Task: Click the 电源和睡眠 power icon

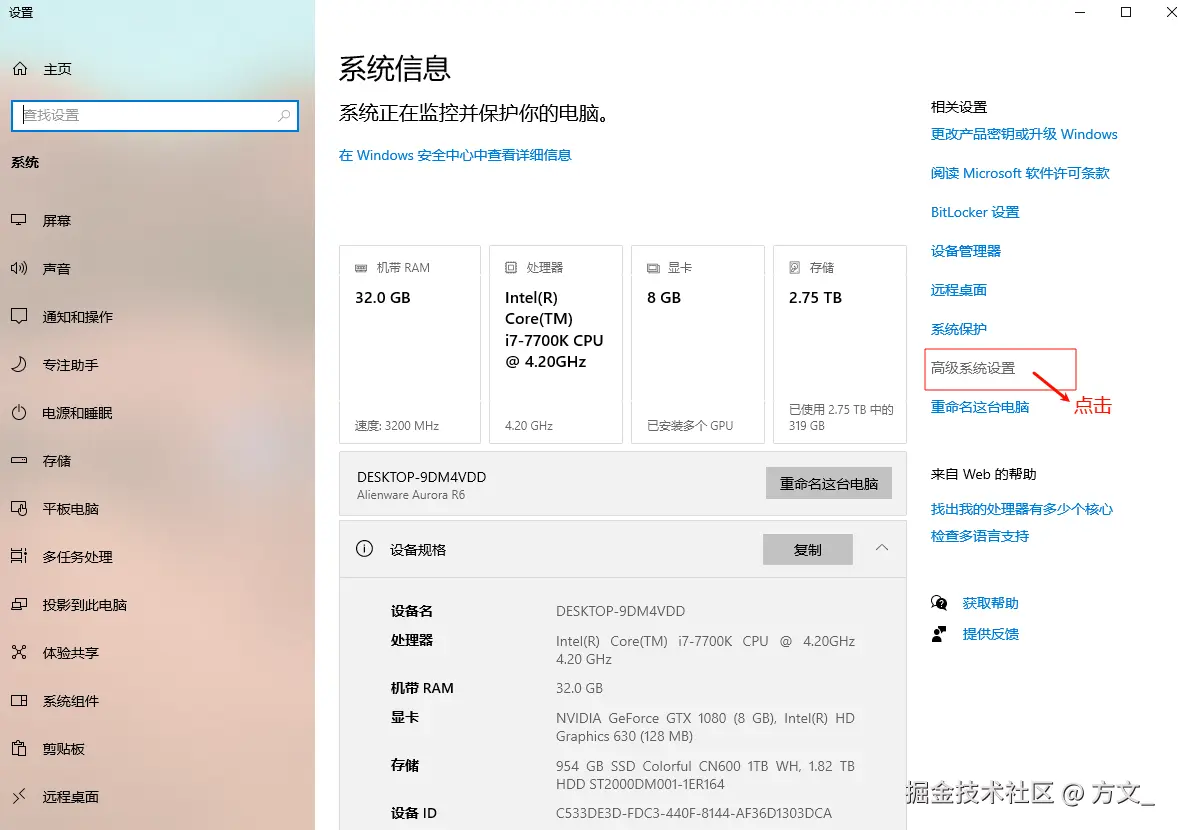Action: coord(19,412)
